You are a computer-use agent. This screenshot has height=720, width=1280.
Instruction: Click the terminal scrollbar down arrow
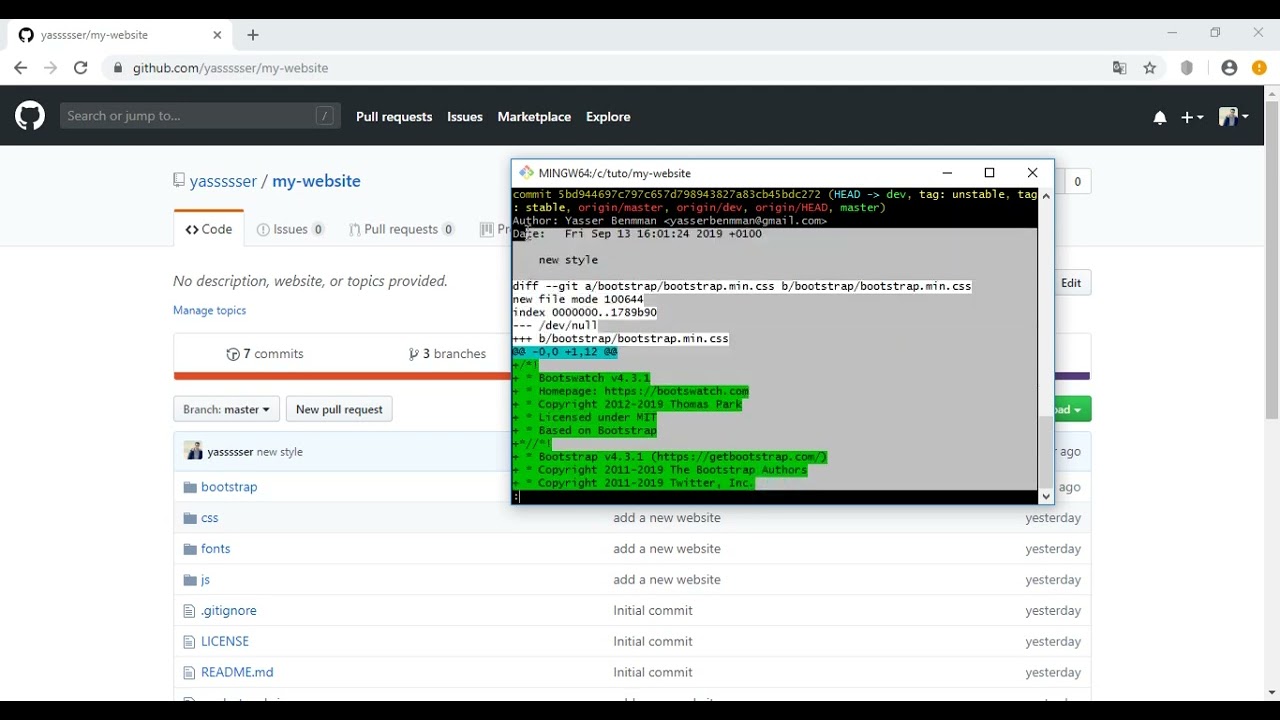(1046, 496)
